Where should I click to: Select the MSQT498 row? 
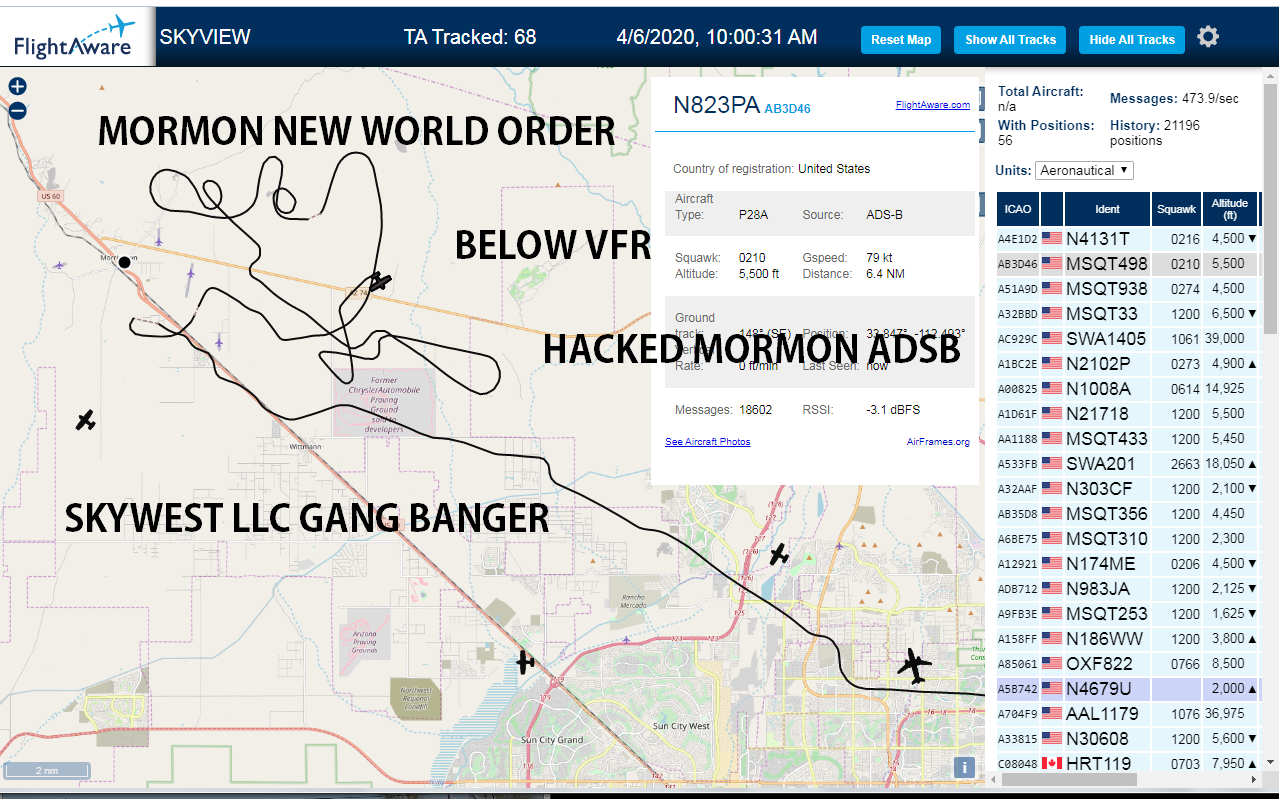pos(1128,264)
